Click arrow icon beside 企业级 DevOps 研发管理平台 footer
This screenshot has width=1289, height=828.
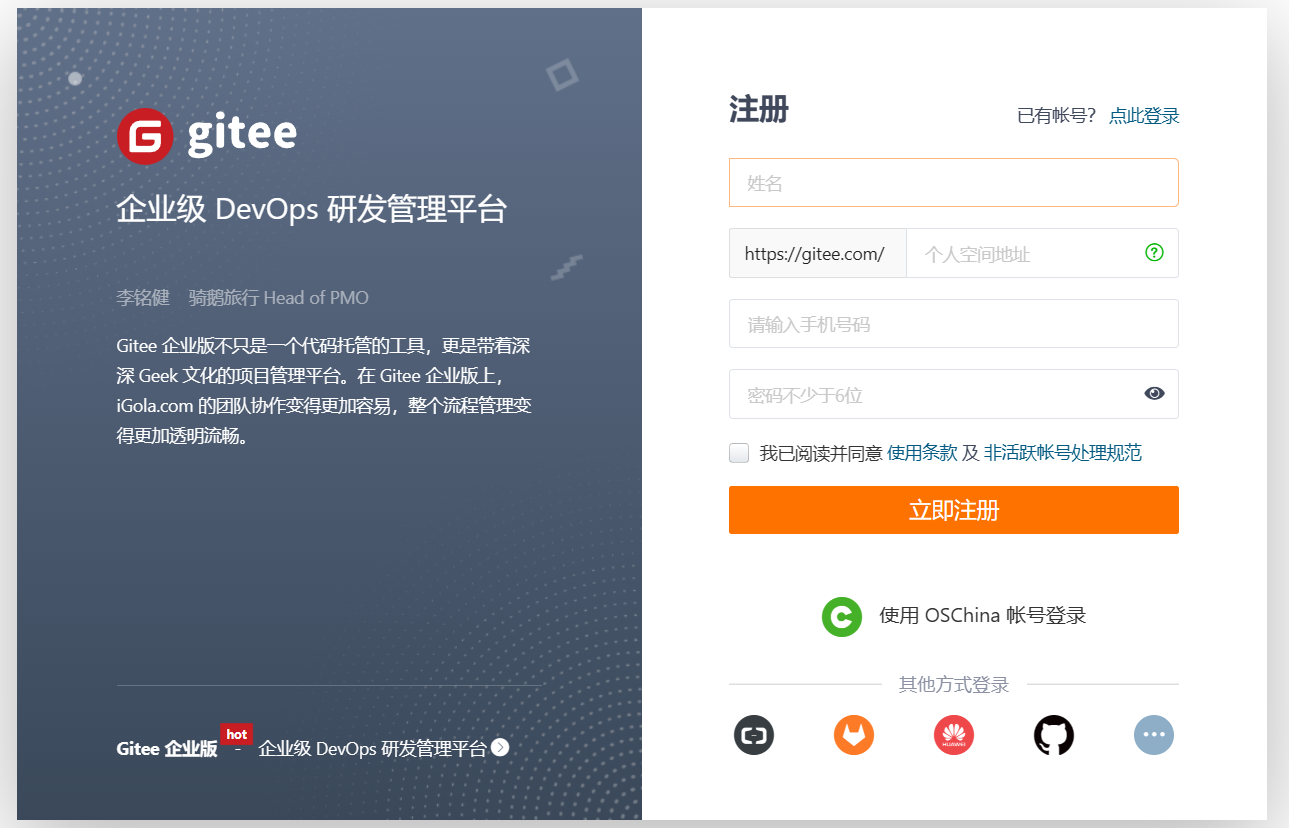[x=501, y=747]
